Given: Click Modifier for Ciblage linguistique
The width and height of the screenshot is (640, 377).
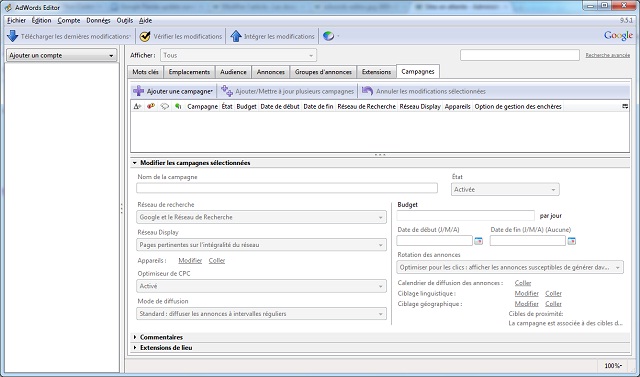Looking at the screenshot, I should click(x=527, y=293).
